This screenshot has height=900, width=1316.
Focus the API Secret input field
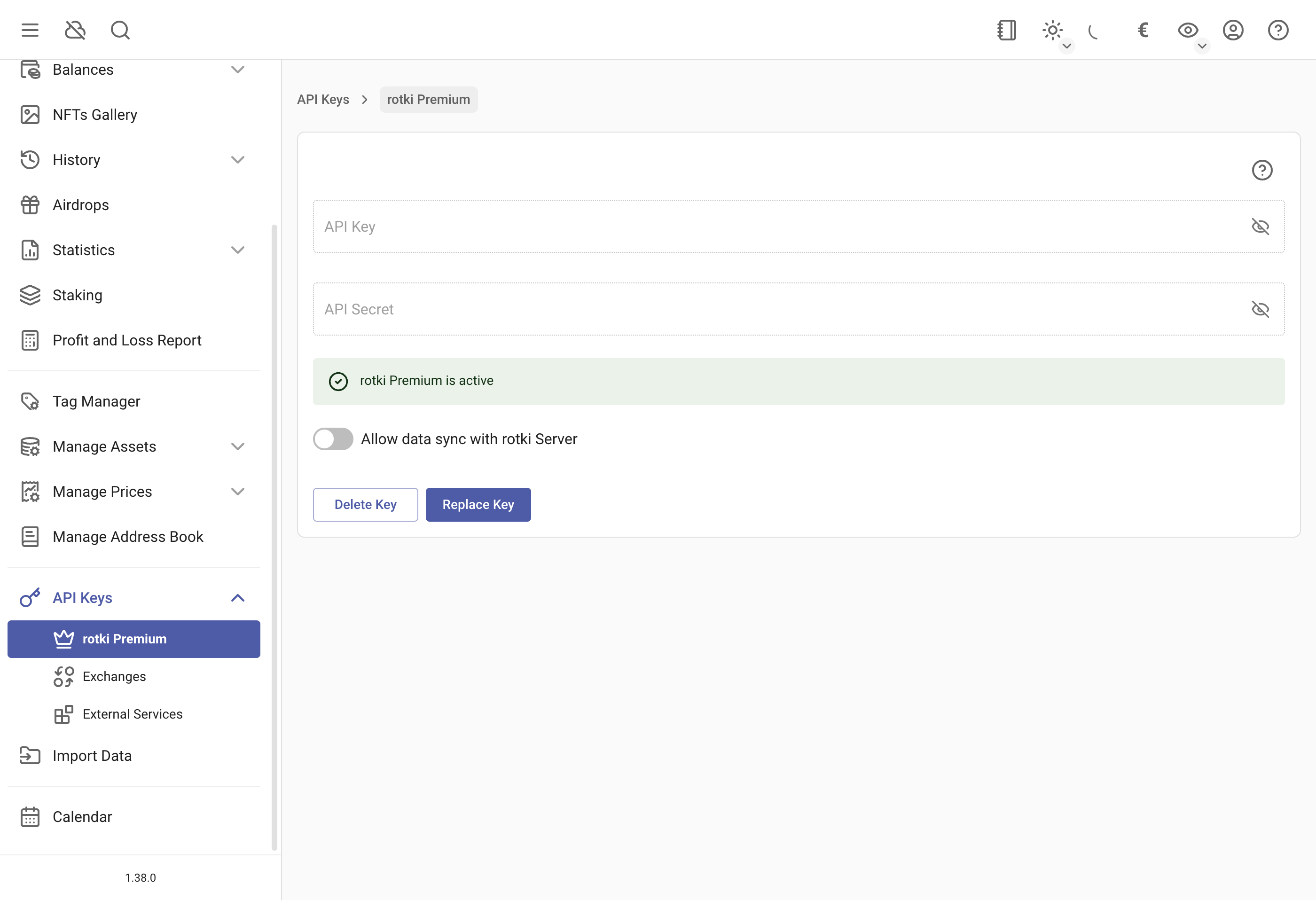tap(799, 309)
